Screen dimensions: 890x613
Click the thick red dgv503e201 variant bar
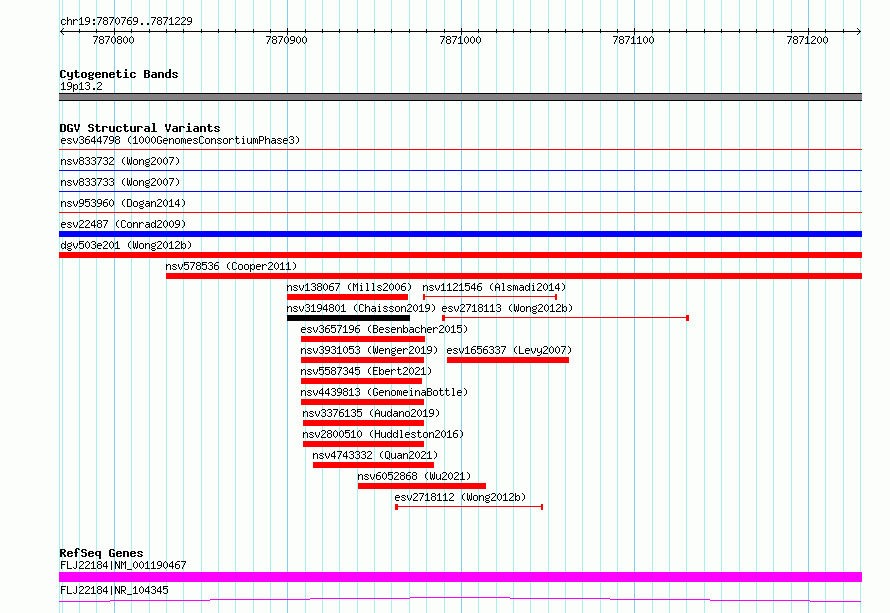[x=460, y=255]
